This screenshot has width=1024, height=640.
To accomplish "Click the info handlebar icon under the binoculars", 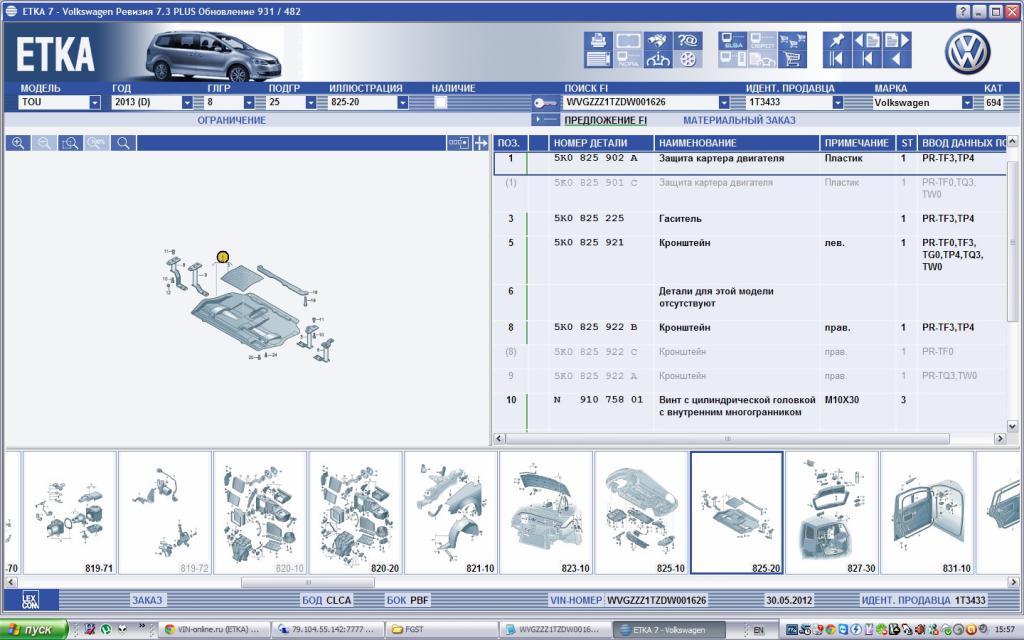I will (658, 59).
